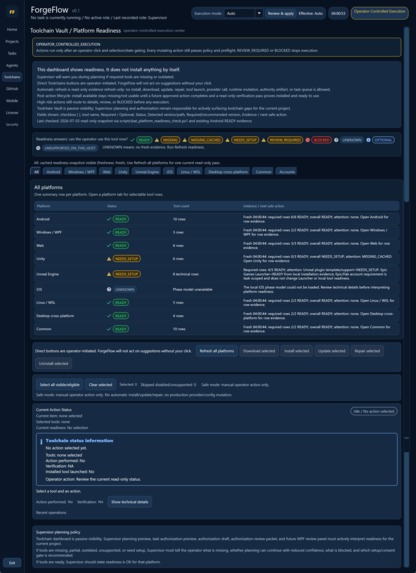
Task: Open Tasks in the sidebar
Action: pyautogui.click(x=12, y=53)
